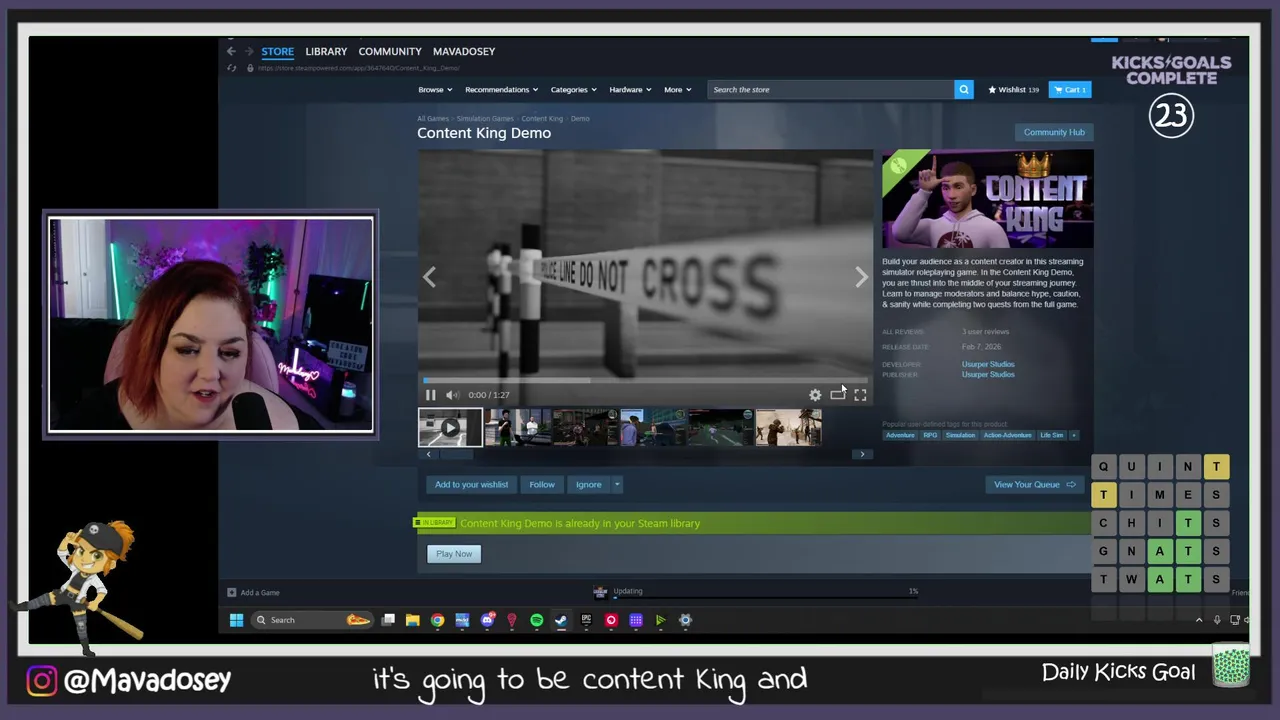Click the thumbnail strip scrollbar handle
Screen dimensions: 1280x720
(456, 454)
